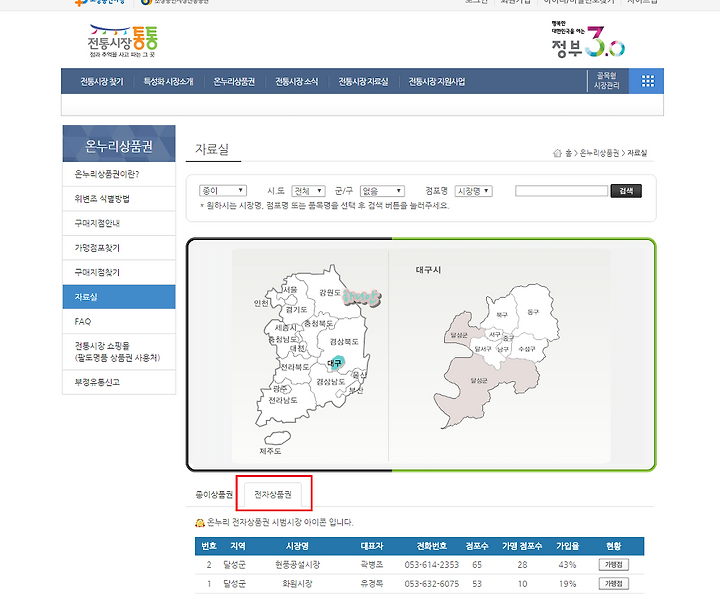The width and height of the screenshot is (720, 596).
Task: Select 인천 on the Korea map
Action: point(261,304)
